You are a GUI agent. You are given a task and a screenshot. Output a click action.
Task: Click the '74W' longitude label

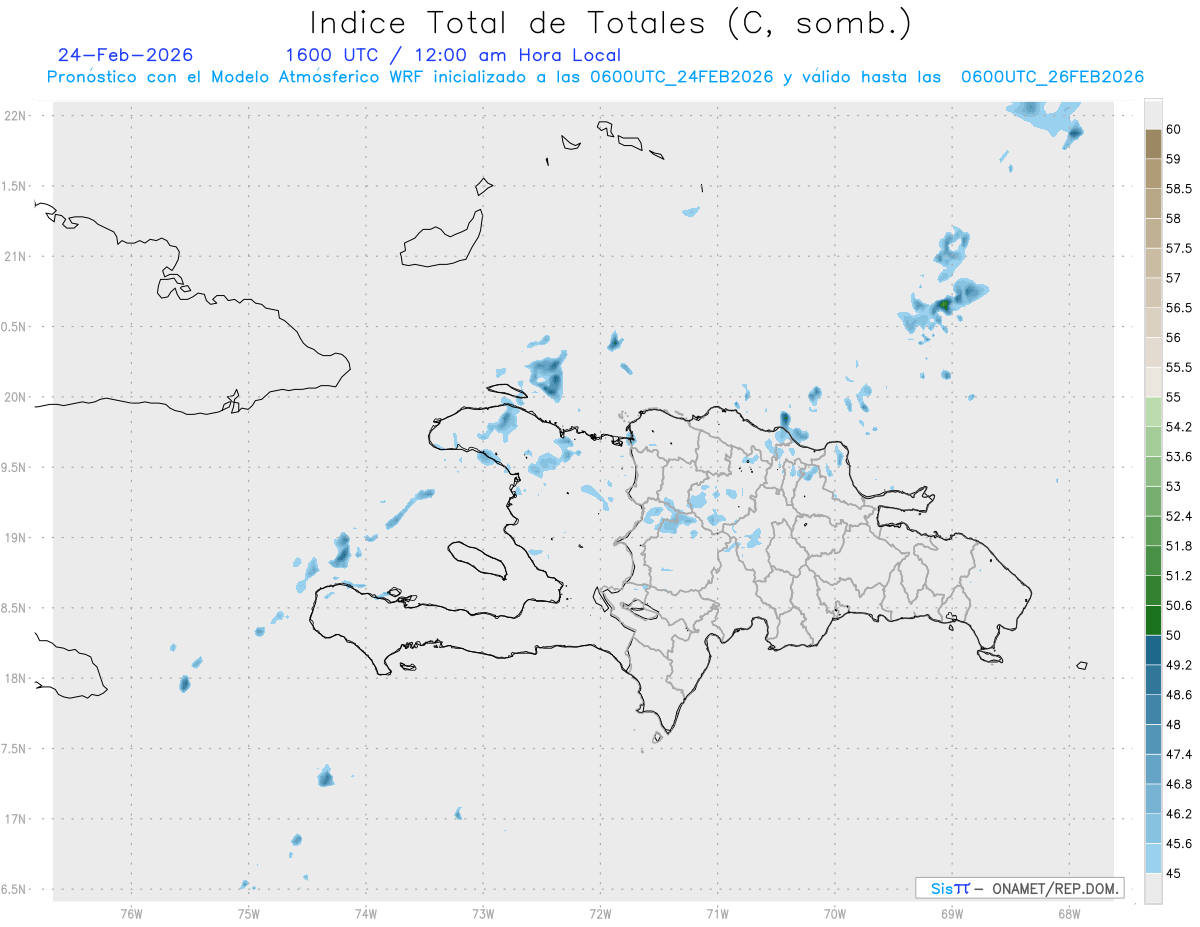tap(365, 914)
